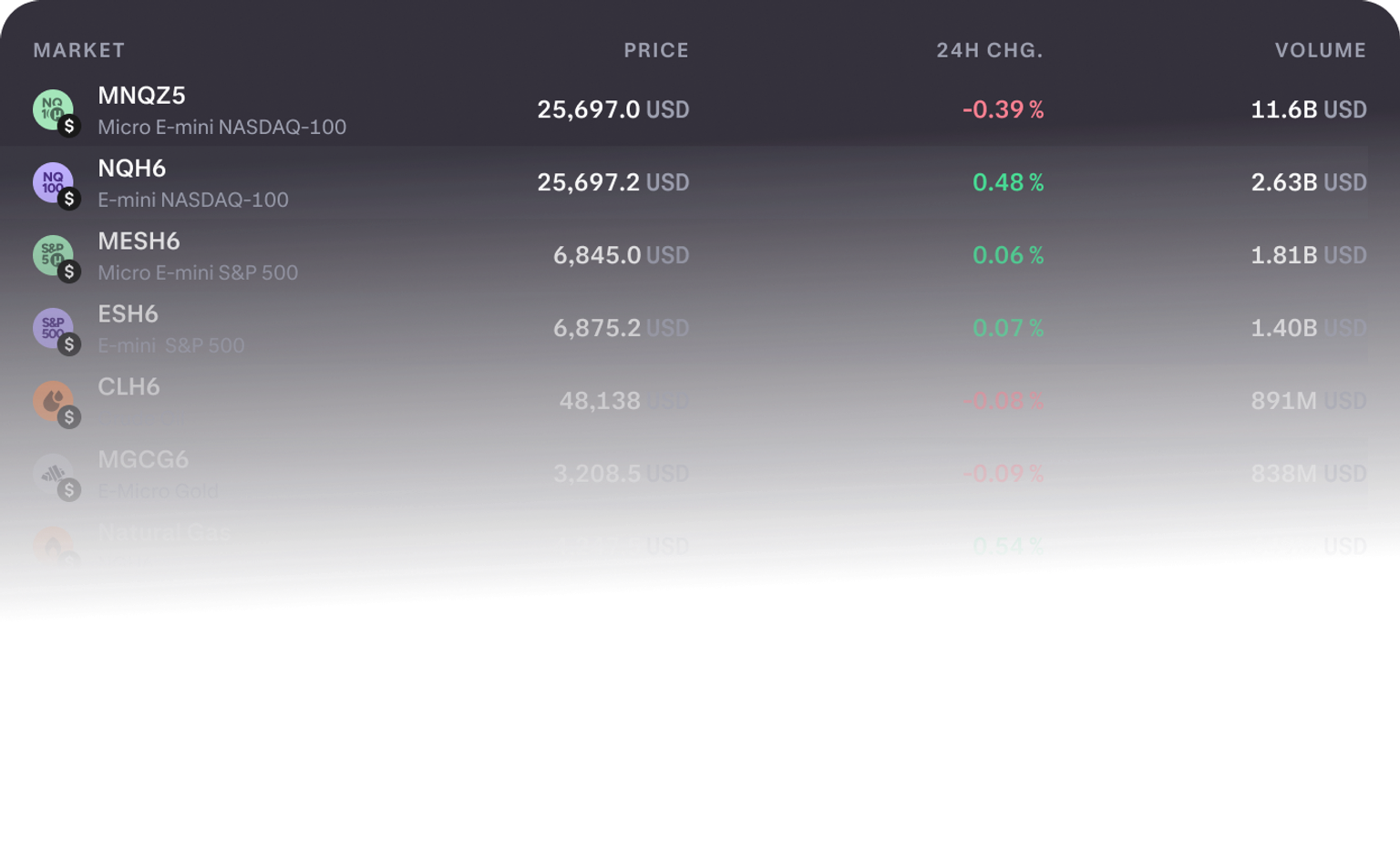
Task: Select the Micro E-mini NASDAQ-100 description
Action: click(221, 127)
